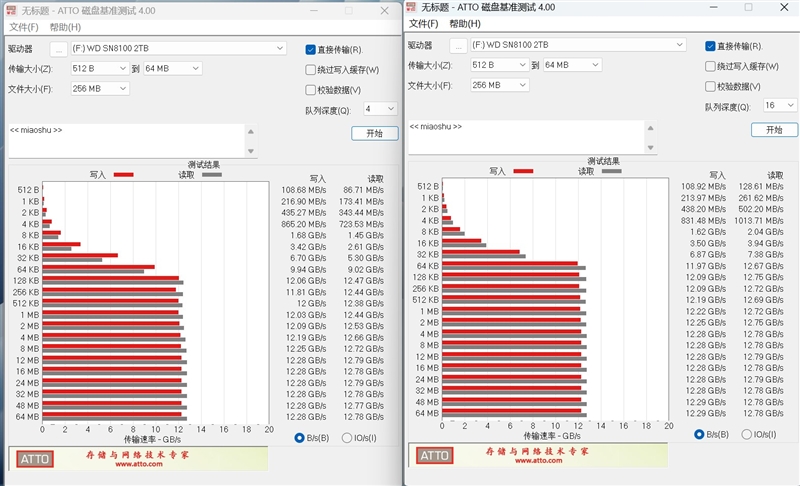The width and height of the screenshot is (800, 486).
Task: Select IO/s(I) radio in left window
Action: [347, 438]
